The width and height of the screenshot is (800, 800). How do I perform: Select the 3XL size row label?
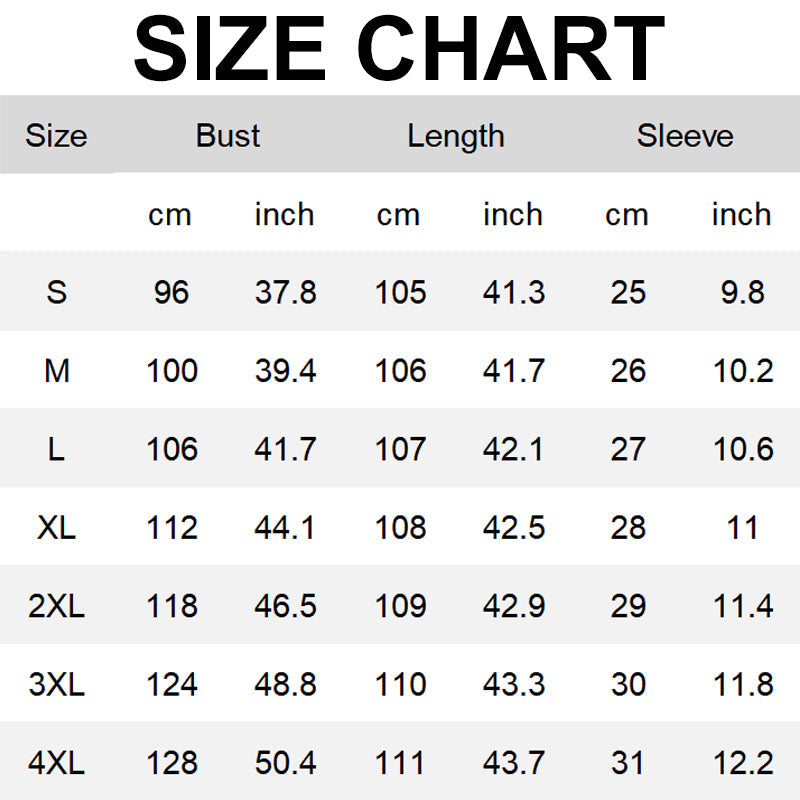pyautogui.click(x=57, y=685)
